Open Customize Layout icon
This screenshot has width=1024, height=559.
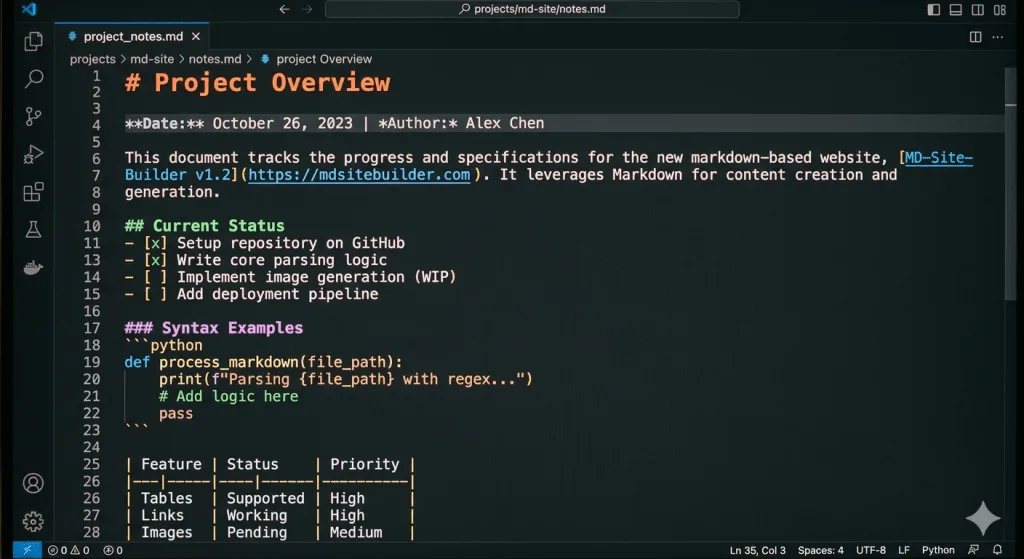1000,9
